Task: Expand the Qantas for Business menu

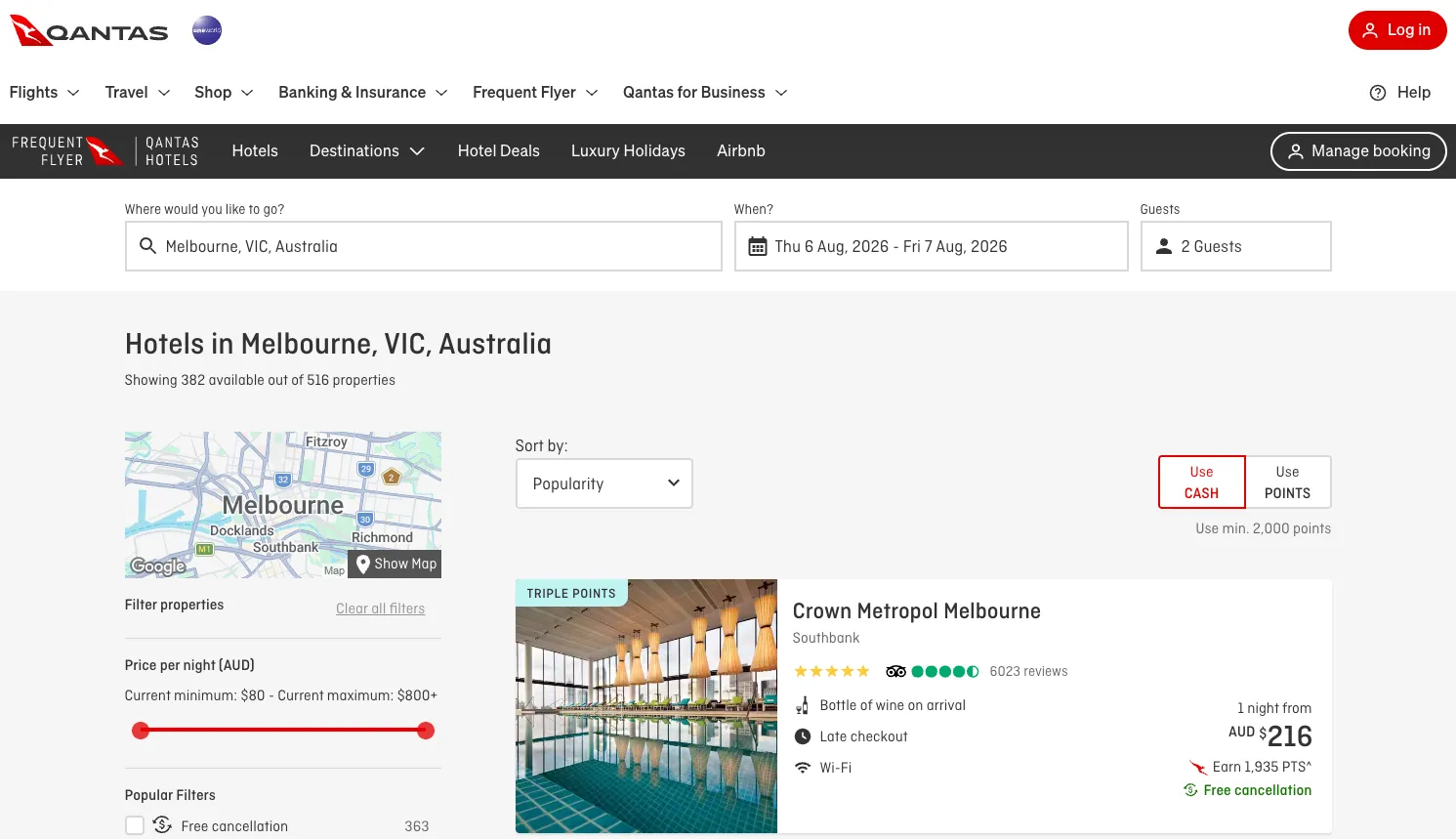Action: pyautogui.click(x=706, y=93)
